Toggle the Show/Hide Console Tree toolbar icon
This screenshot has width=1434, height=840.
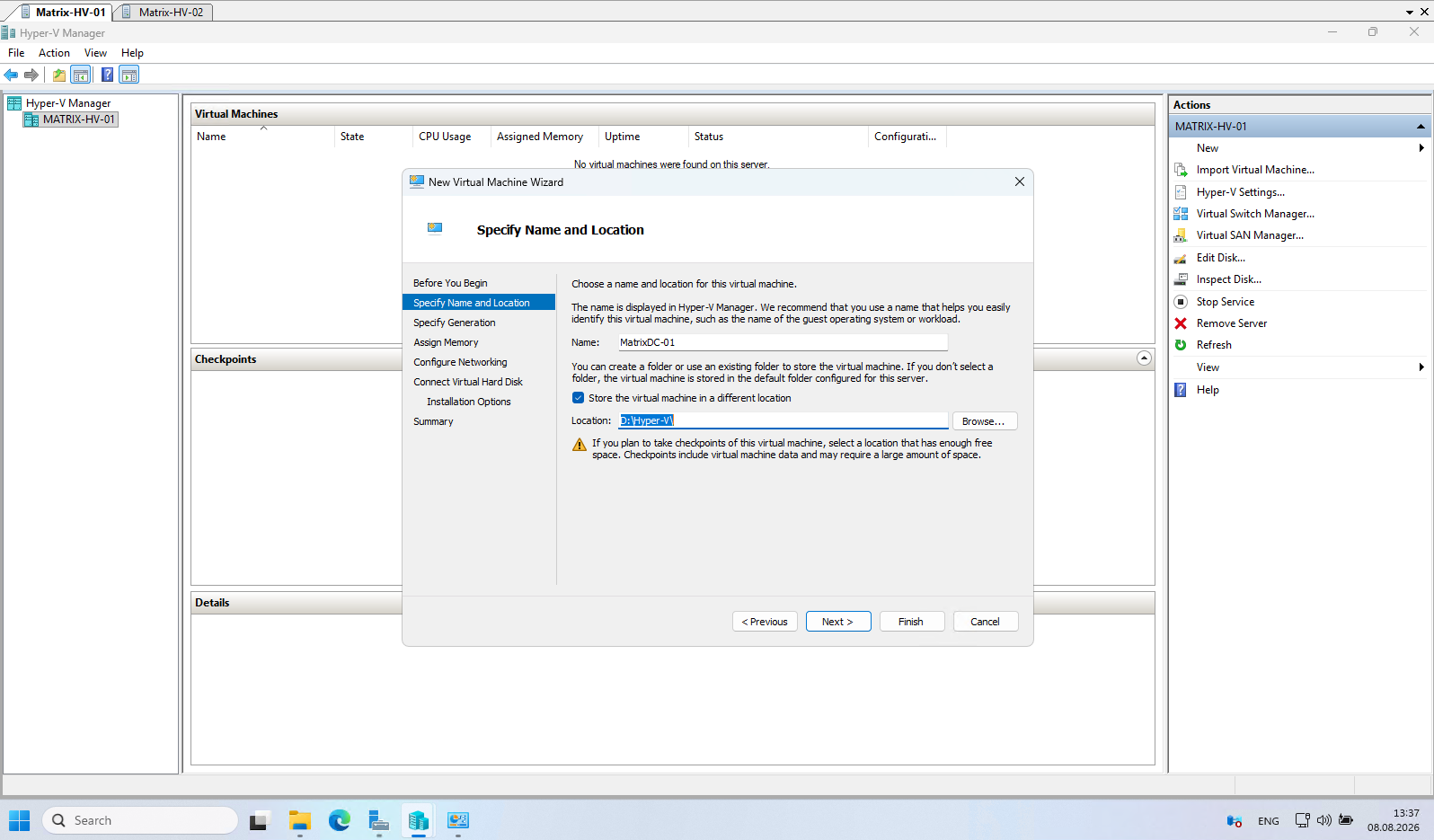click(81, 75)
